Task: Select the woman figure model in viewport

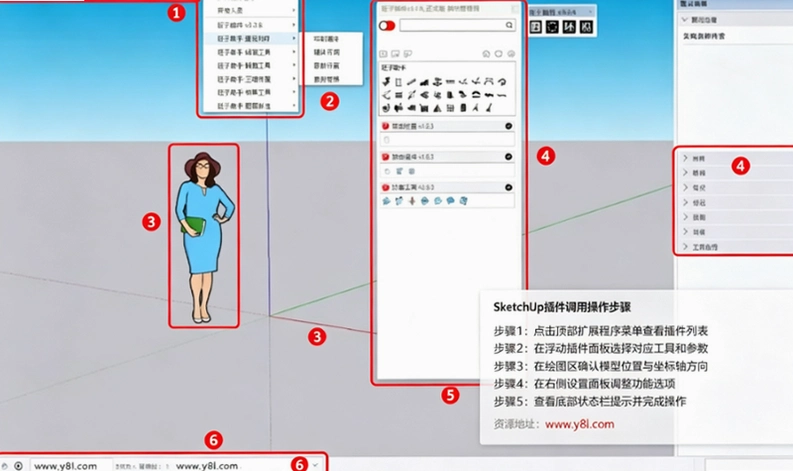Action: 203,237
